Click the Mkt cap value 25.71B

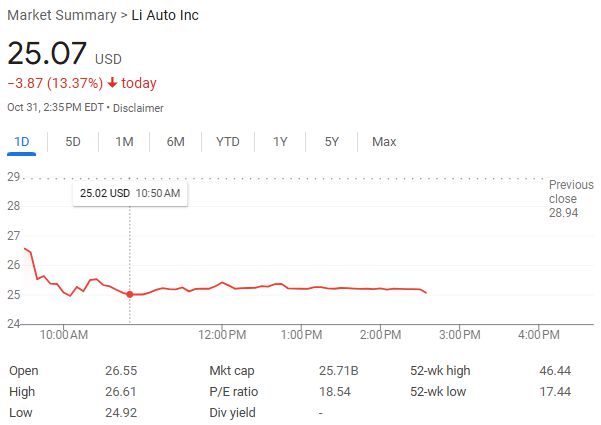pos(338,371)
